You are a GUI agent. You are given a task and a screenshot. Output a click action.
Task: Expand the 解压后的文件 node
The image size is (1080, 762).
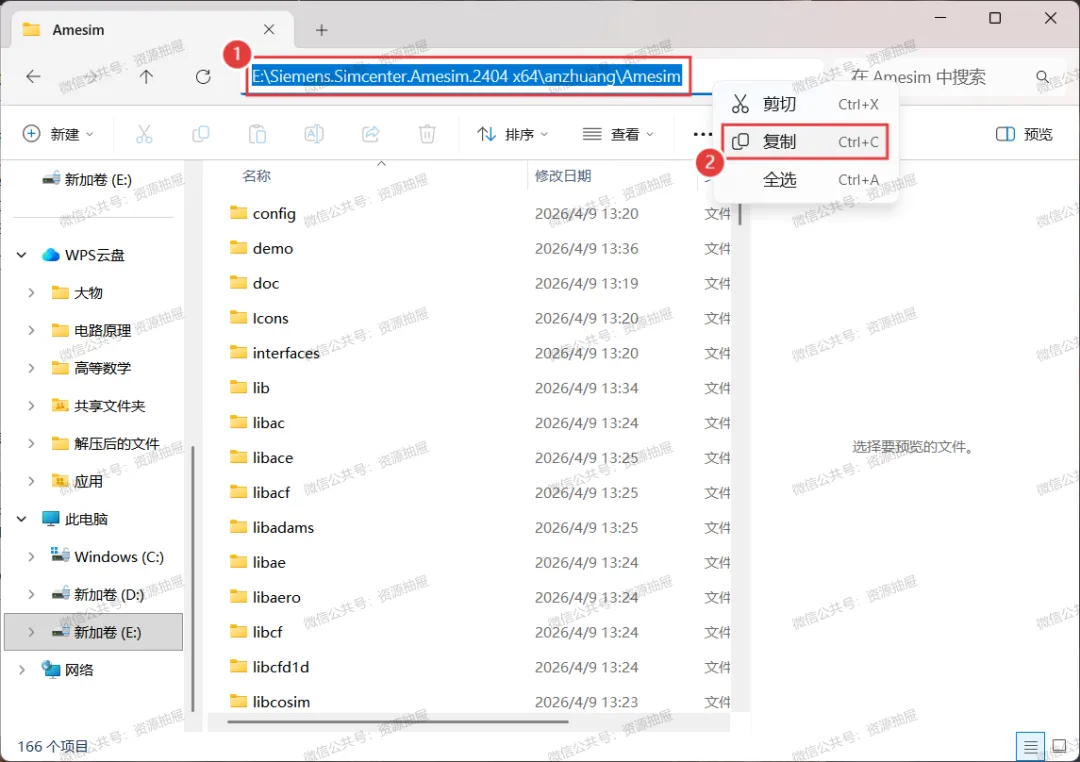pos(31,444)
